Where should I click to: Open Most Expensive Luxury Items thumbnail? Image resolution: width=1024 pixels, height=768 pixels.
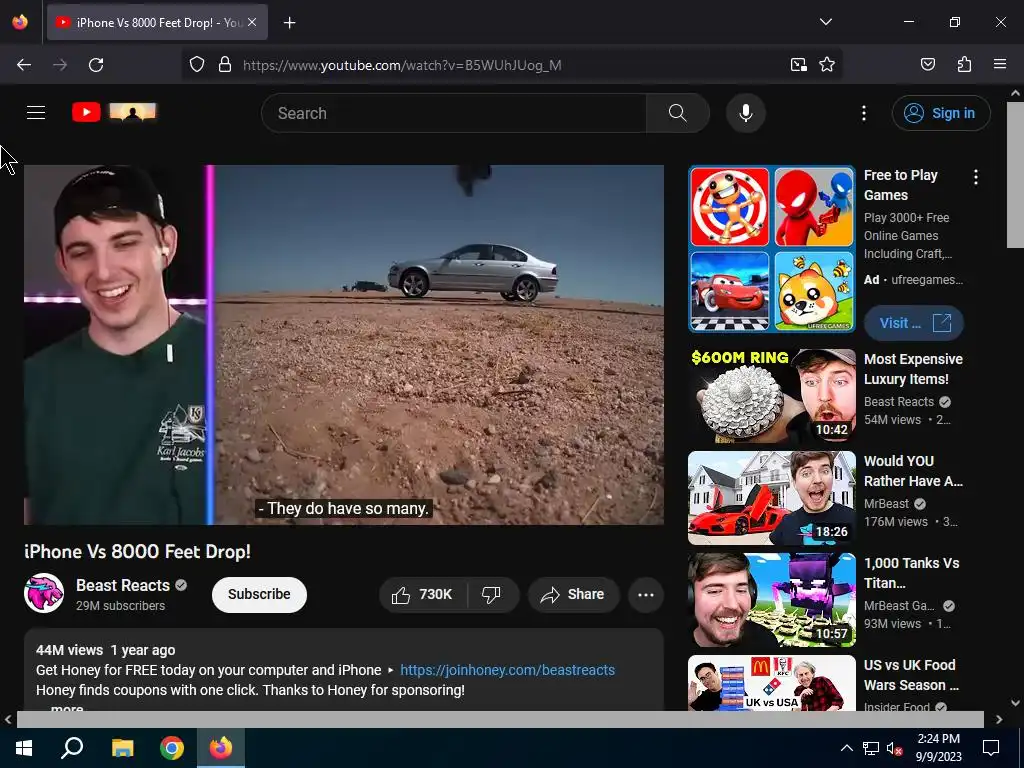771,396
